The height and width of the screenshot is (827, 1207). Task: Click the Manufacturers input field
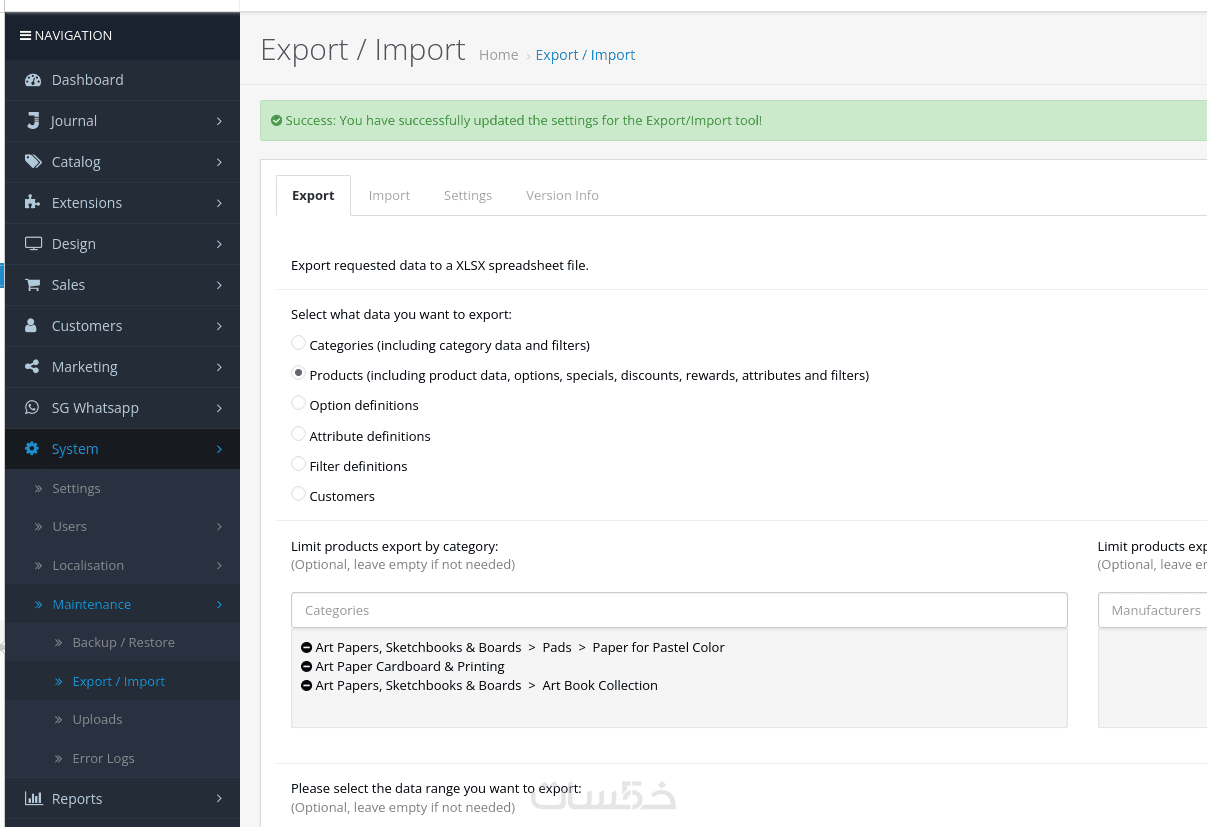[x=1152, y=610]
